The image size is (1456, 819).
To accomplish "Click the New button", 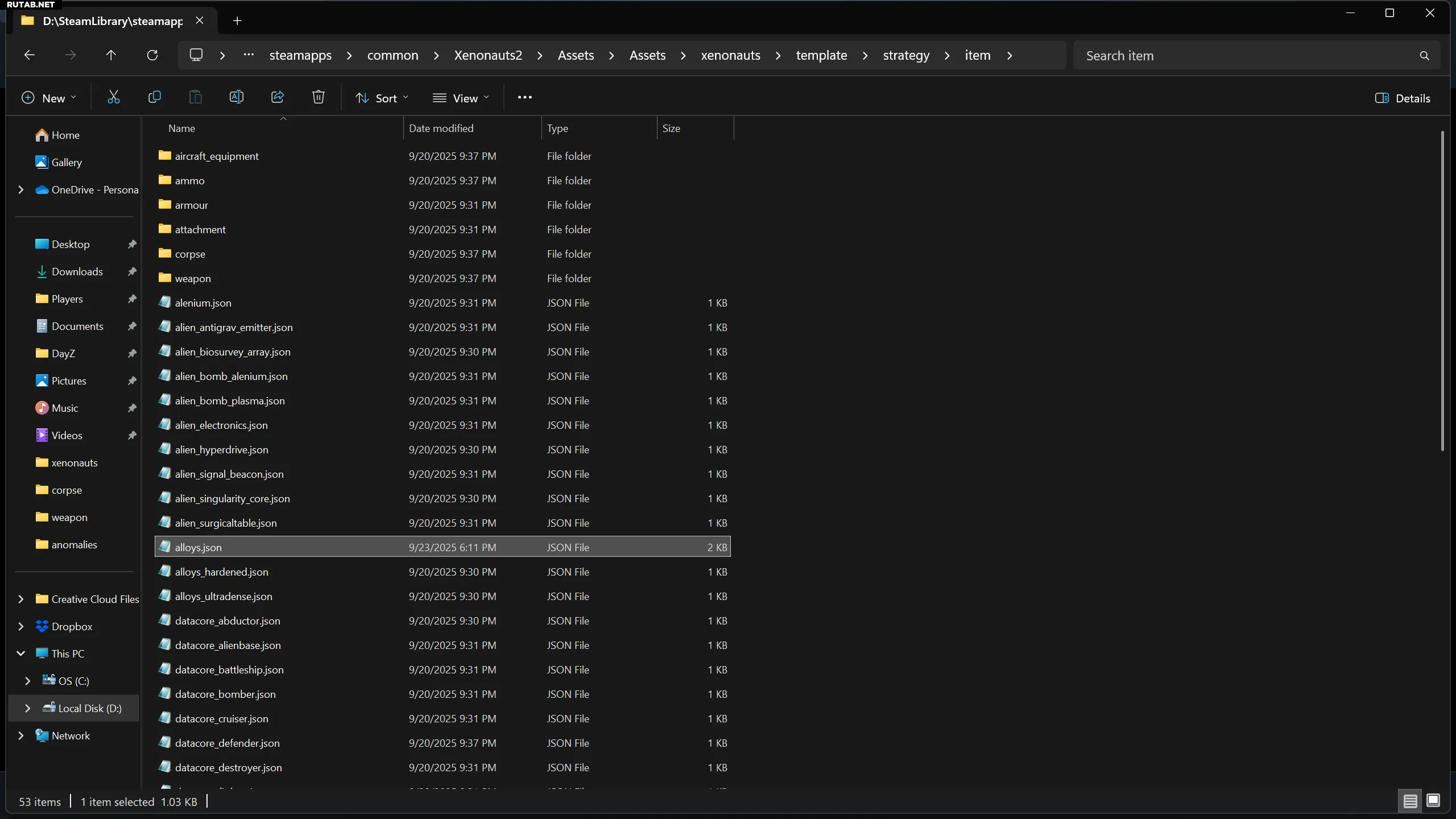I will [48, 98].
